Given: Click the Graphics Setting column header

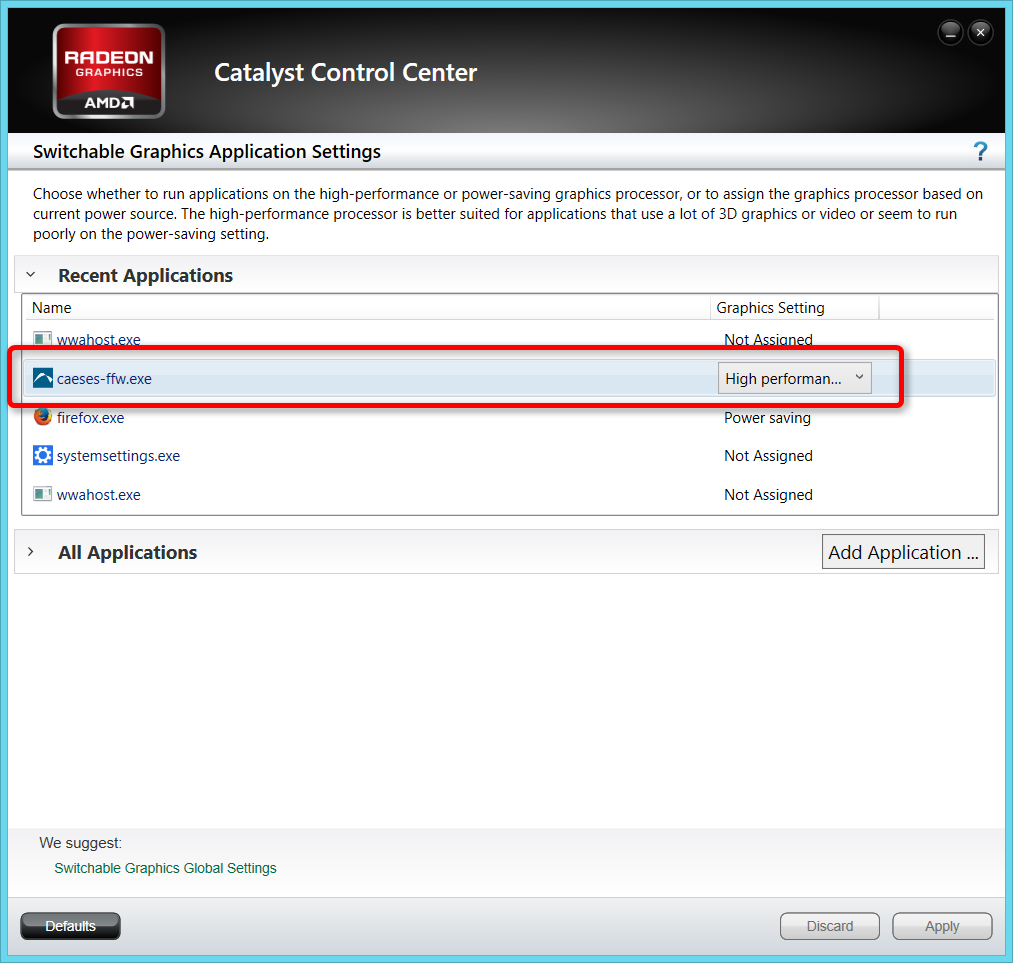Looking at the screenshot, I should (x=770, y=308).
